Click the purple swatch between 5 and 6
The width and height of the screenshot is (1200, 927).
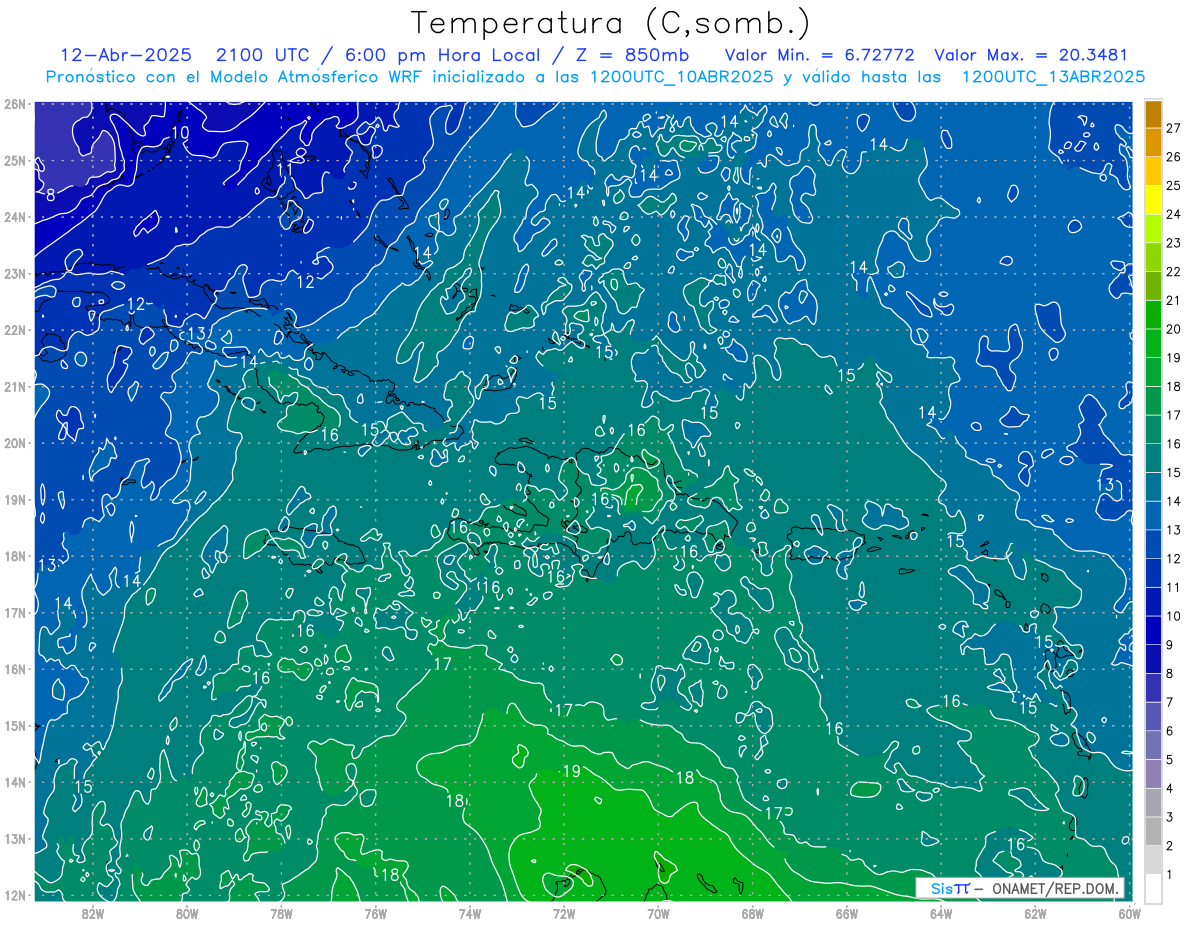pyautogui.click(x=1153, y=745)
